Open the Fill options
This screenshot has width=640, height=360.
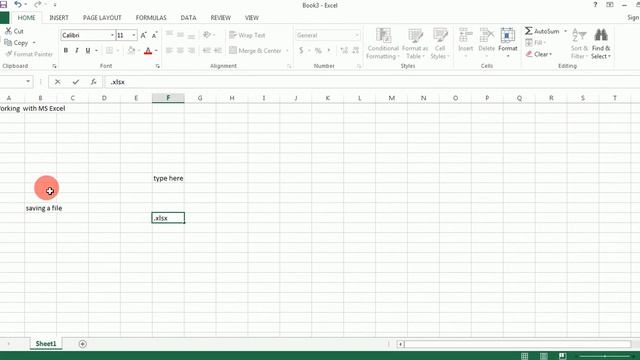tap(536, 42)
